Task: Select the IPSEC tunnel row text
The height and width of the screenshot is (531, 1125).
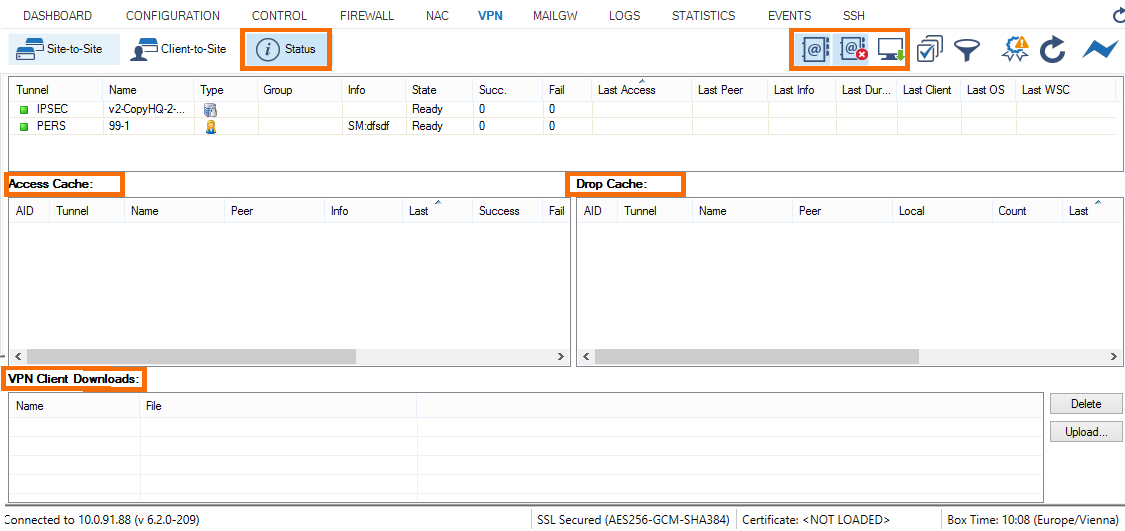Action: coord(52,110)
